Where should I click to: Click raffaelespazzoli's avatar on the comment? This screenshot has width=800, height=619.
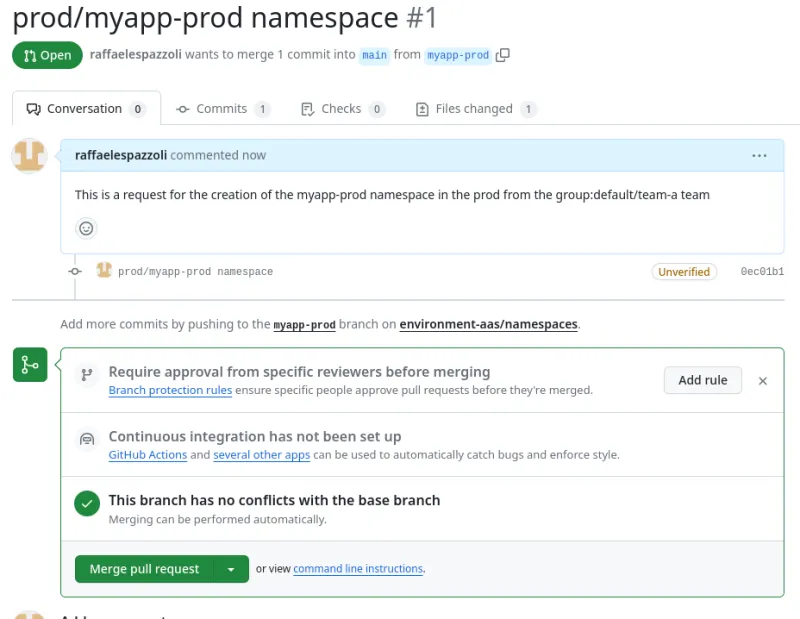(29, 156)
